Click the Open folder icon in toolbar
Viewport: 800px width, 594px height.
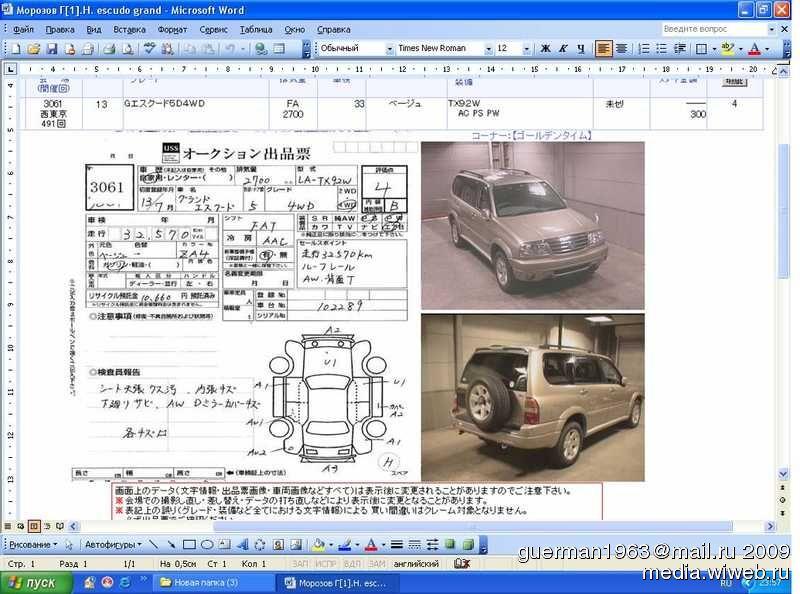33,48
